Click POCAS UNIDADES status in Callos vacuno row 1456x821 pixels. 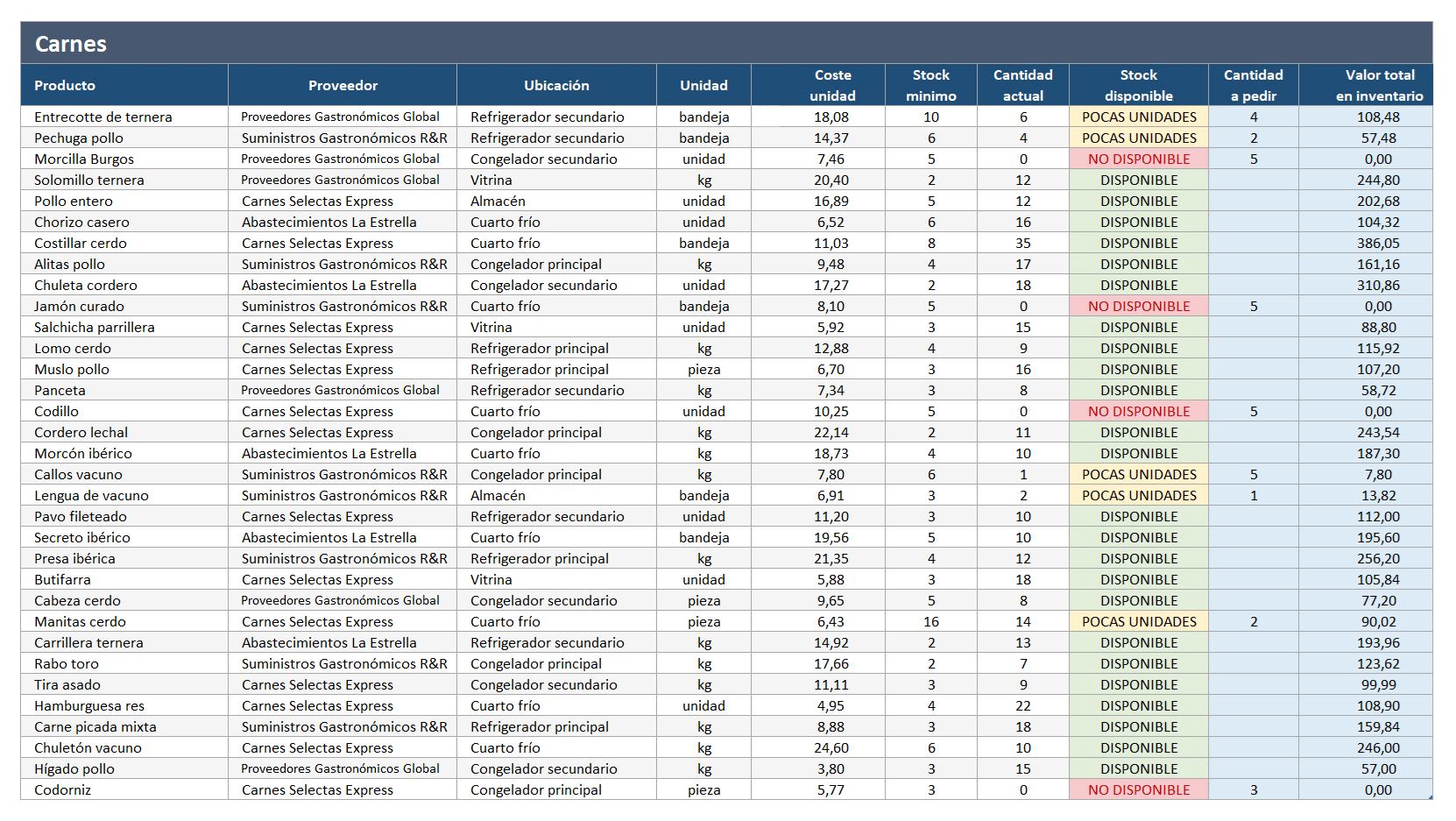[x=1139, y=474]
